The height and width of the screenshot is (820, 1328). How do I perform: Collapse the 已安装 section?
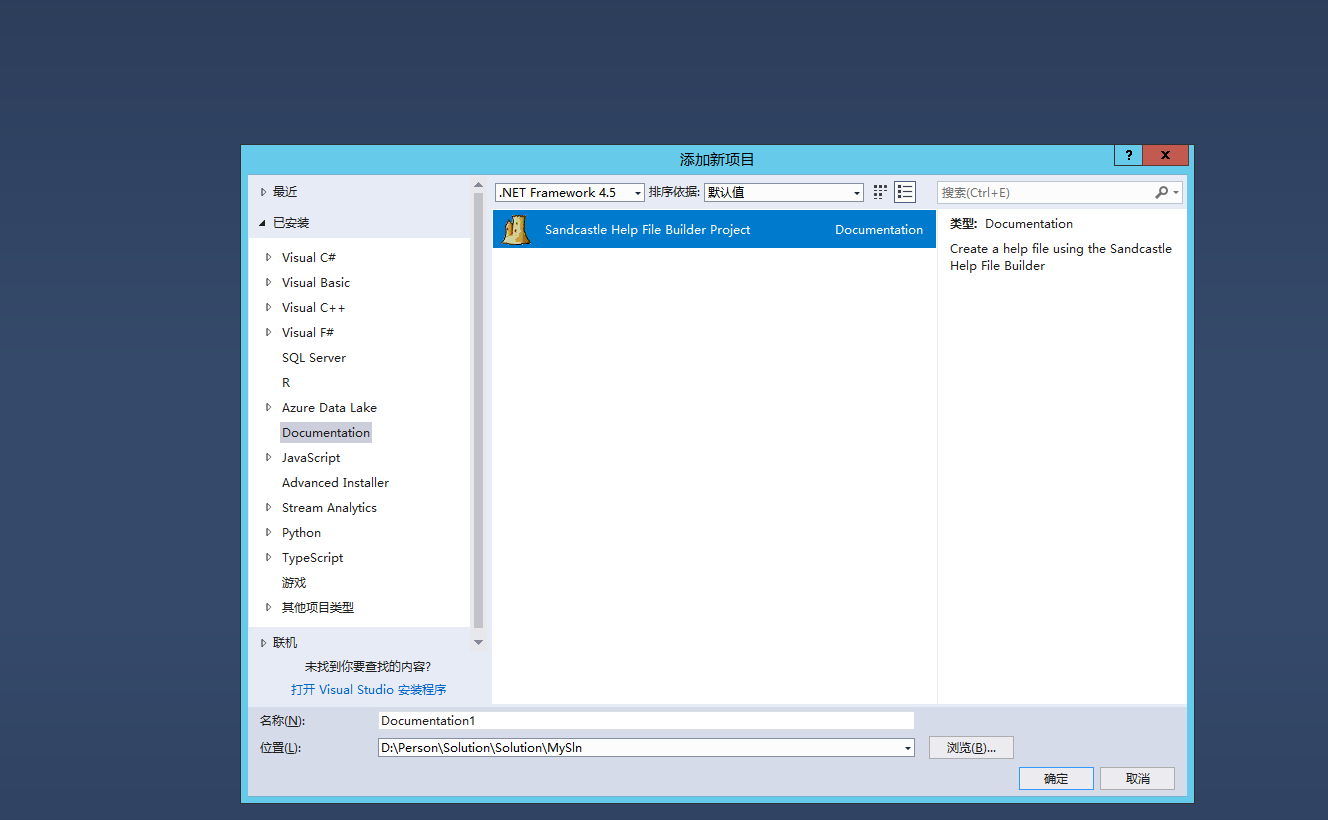pos(263,223)
